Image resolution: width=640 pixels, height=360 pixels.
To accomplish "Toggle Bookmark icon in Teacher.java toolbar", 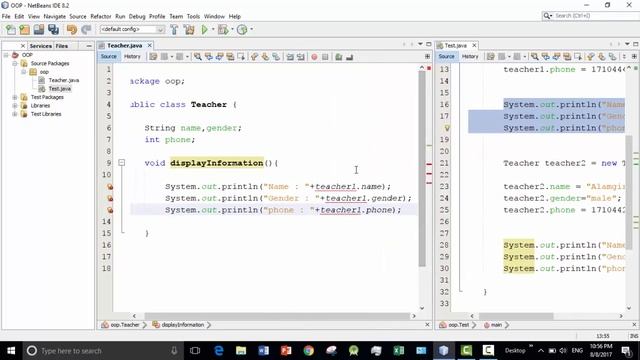I will coord(276,57).
